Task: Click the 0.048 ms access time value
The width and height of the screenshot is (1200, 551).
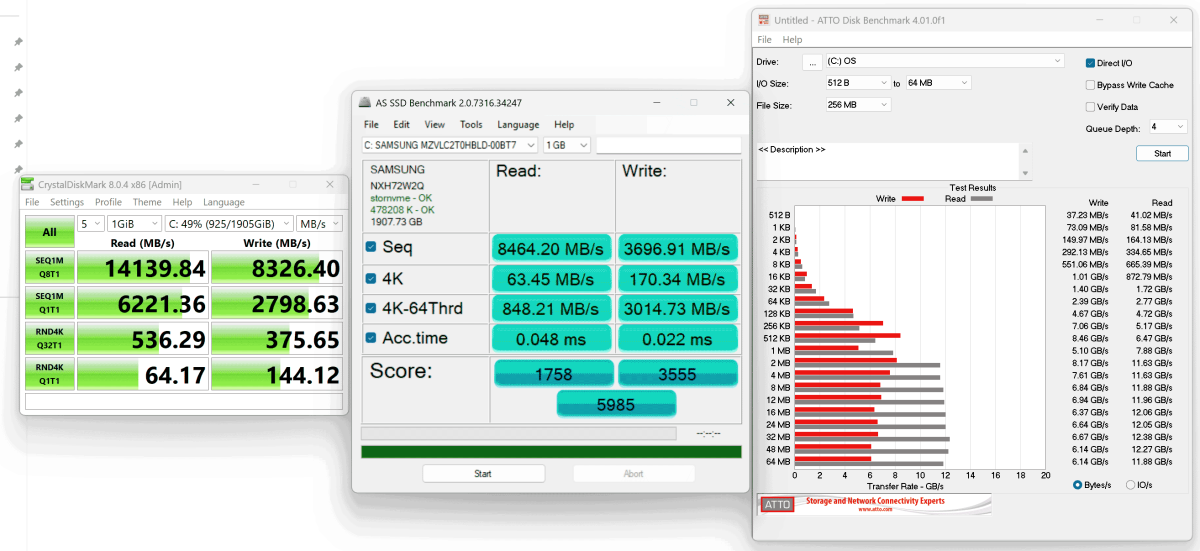Action: (551, 339)
